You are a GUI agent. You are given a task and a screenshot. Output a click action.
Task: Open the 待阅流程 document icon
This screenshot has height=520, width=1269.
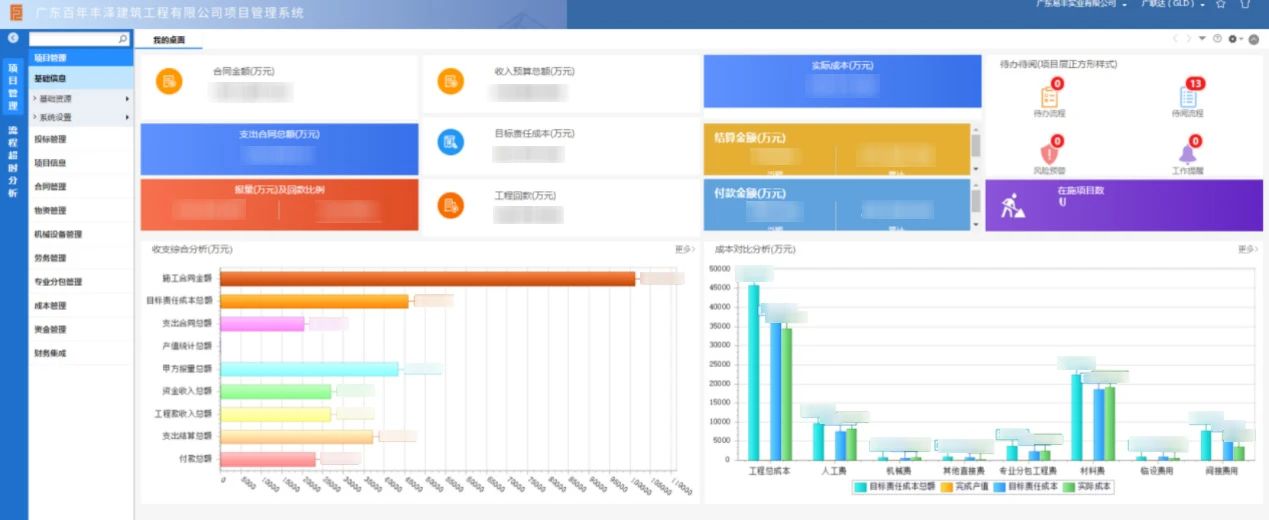pyautogui.click(x=1187, y=97)
